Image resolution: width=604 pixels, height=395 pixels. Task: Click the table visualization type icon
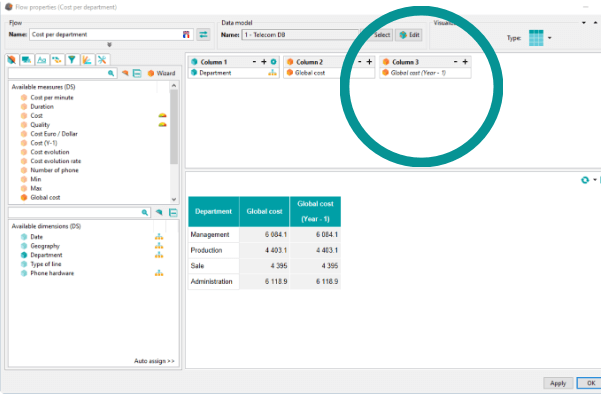(536, 38)
